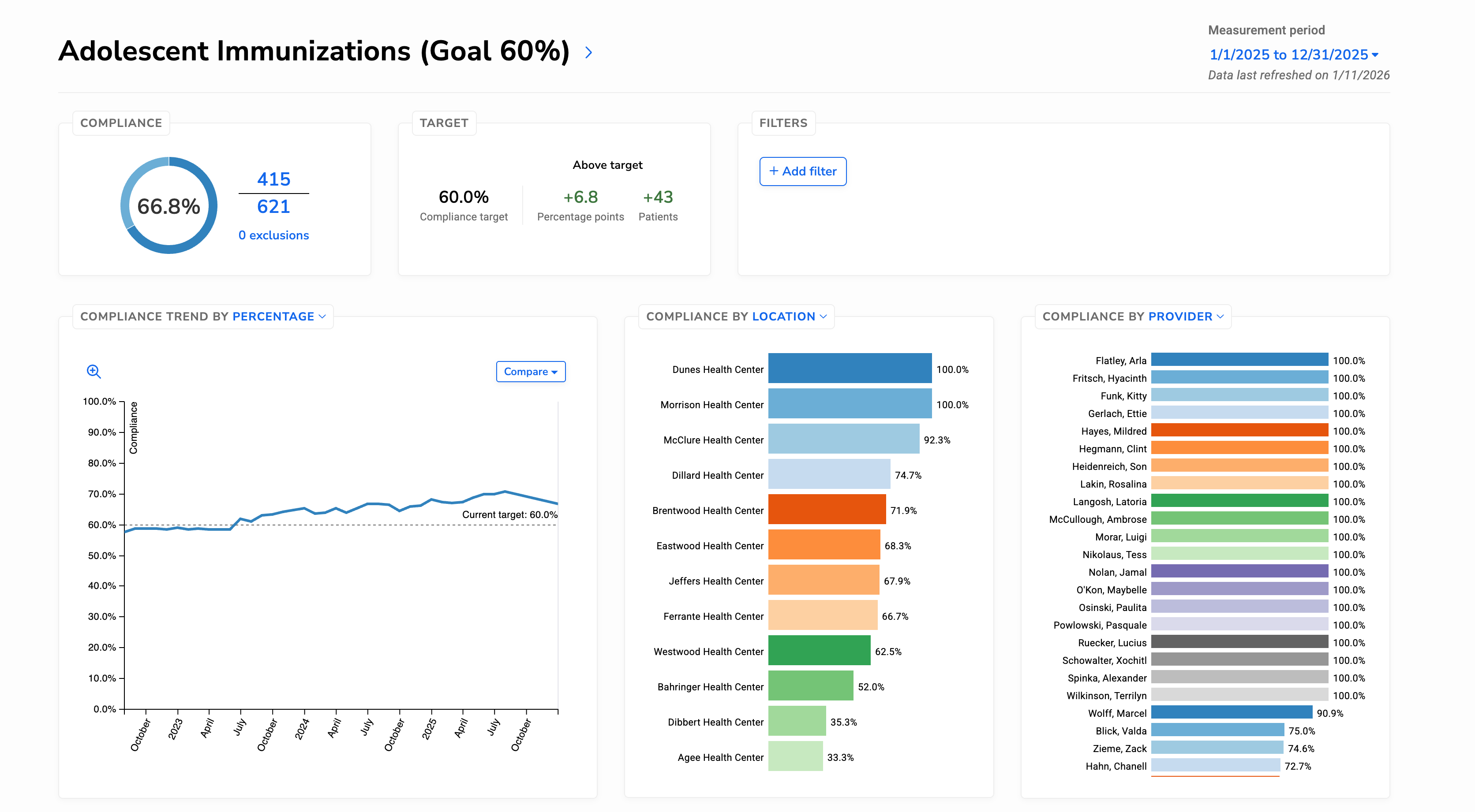Select the COMPLIANCE section label

[121, 123]
